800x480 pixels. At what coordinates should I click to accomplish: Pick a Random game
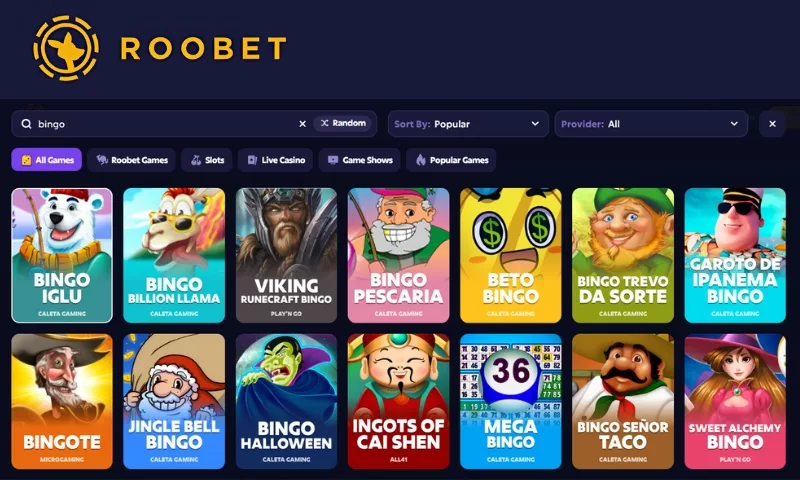(x=343, y=123)
